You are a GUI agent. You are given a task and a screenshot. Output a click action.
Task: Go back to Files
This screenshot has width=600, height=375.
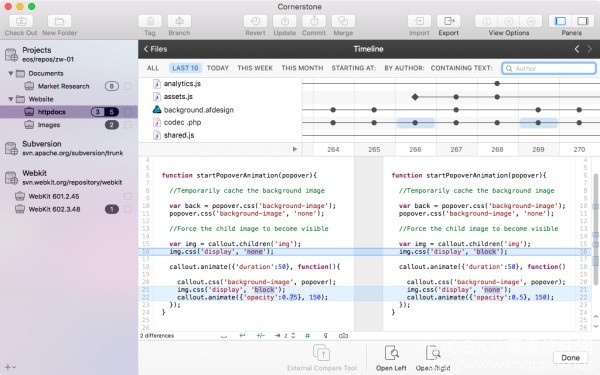point(155,49)
